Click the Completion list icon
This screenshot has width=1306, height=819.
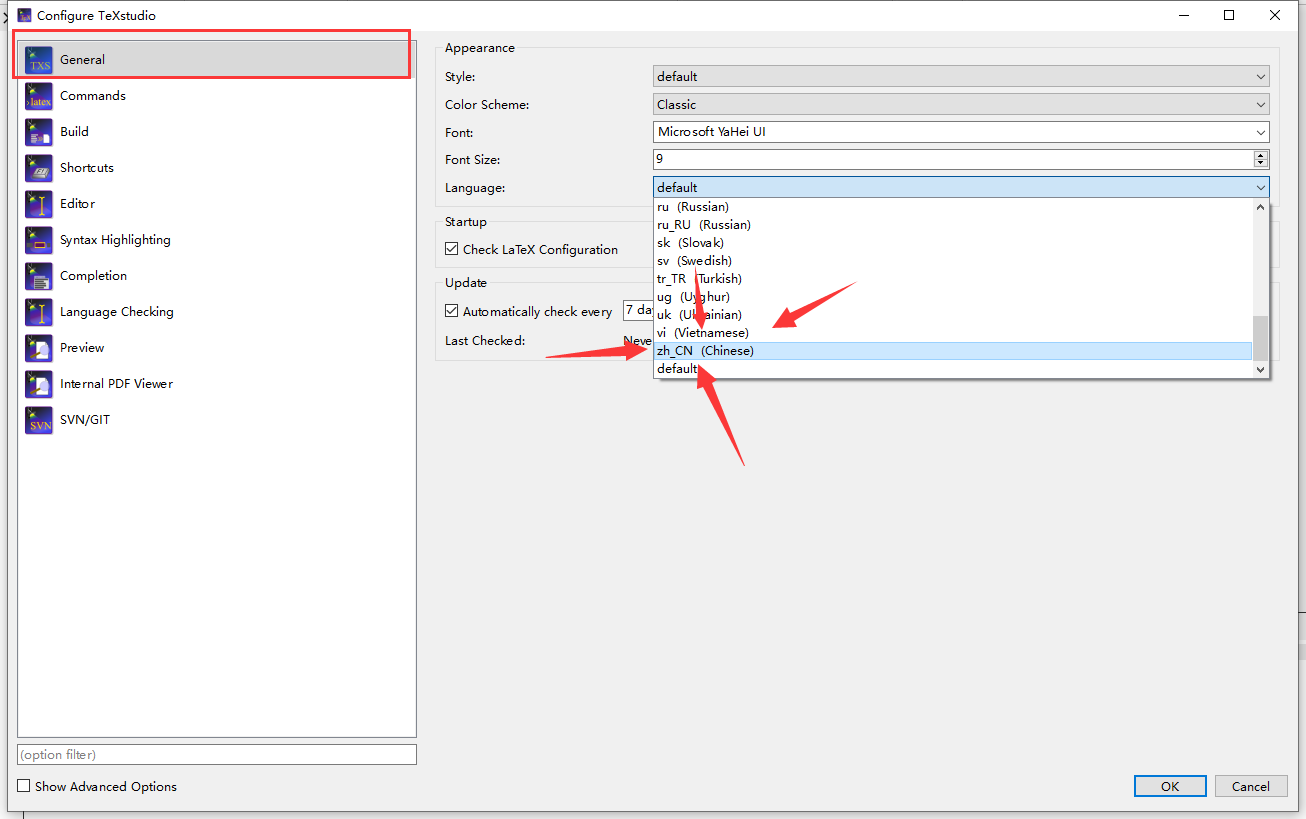coord(39,276)
